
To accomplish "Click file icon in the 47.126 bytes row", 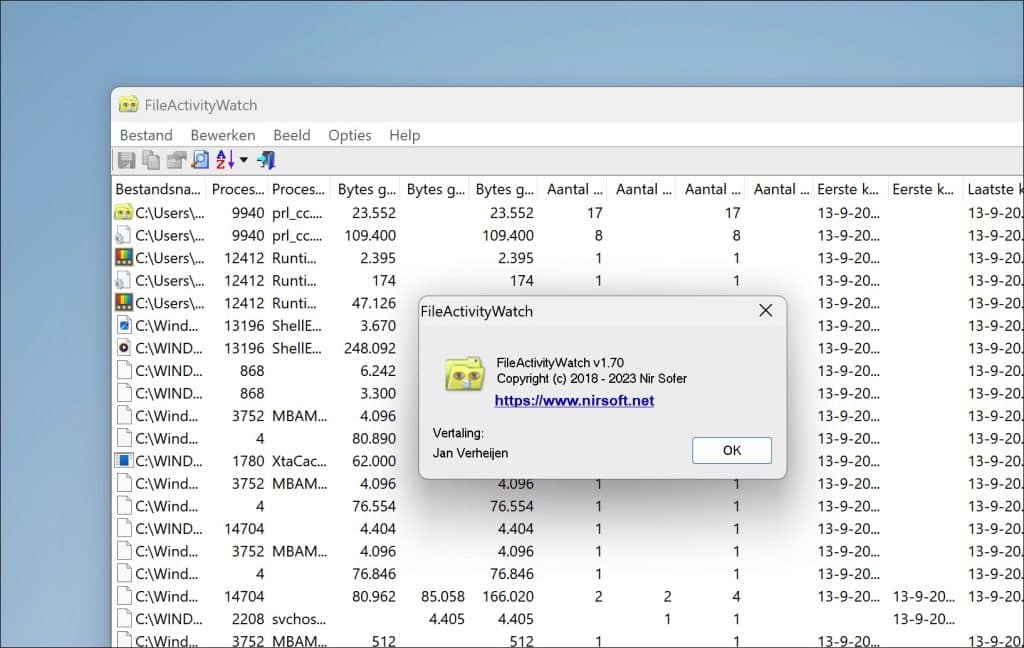I will pyautogui.click(x=123, y=302).
